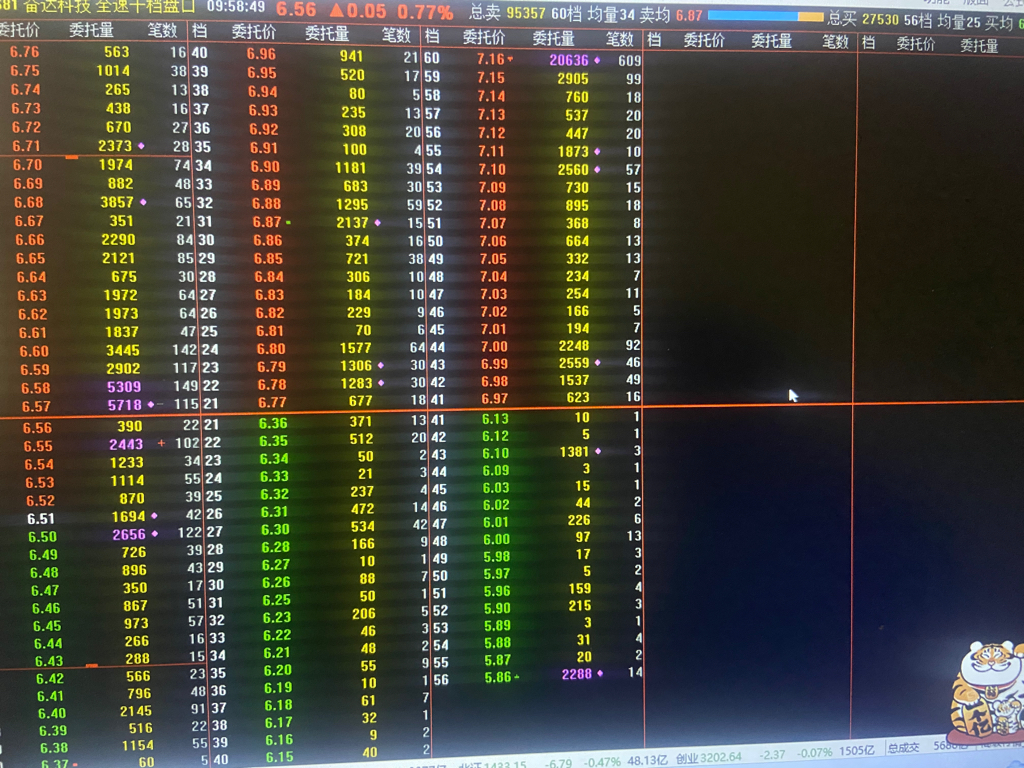Select the order quantity 5718
The height and width of the screenshot is (768, 1024).
[x=125, y=405]
